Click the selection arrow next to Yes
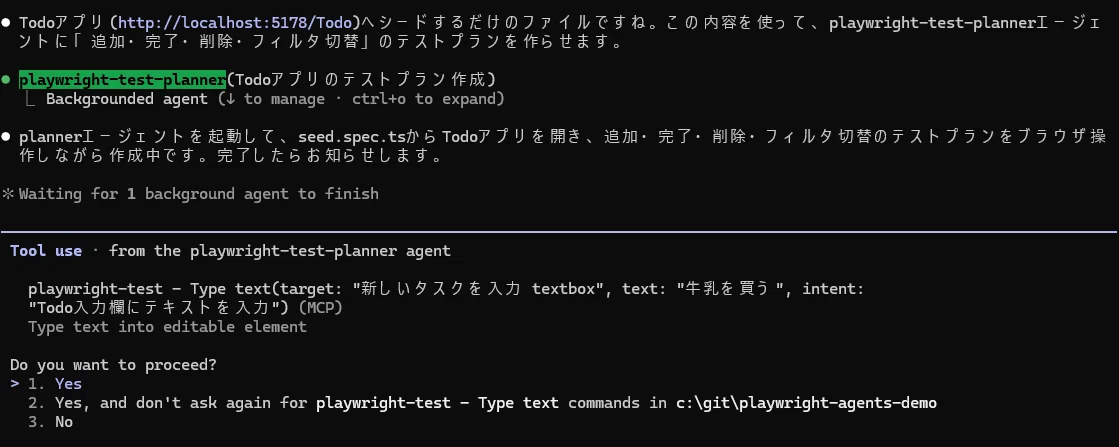The width and height of the screenshot is (1119, 447). pos(14,384)
